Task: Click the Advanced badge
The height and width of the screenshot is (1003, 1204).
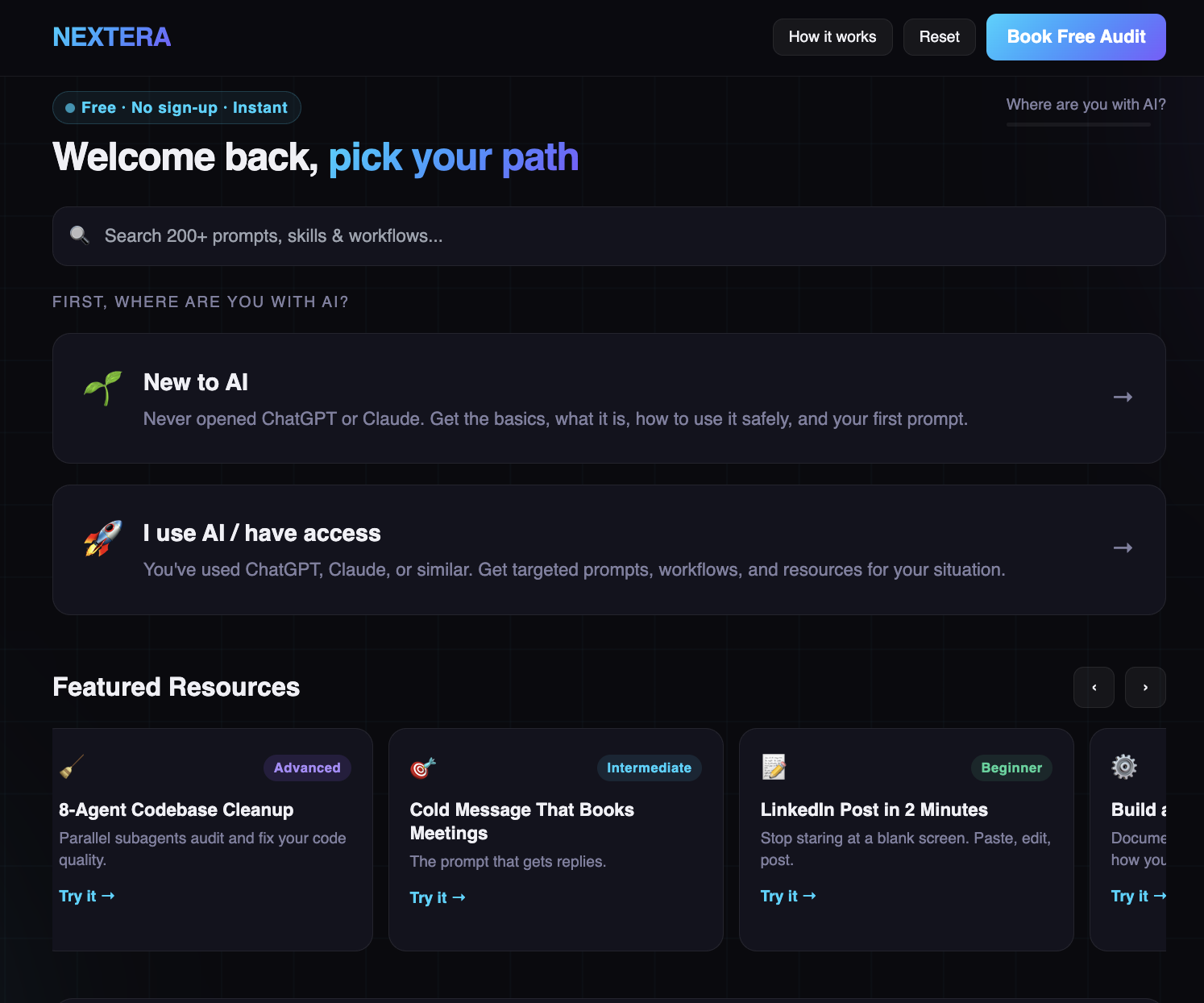Action: [x=307, y=768]
